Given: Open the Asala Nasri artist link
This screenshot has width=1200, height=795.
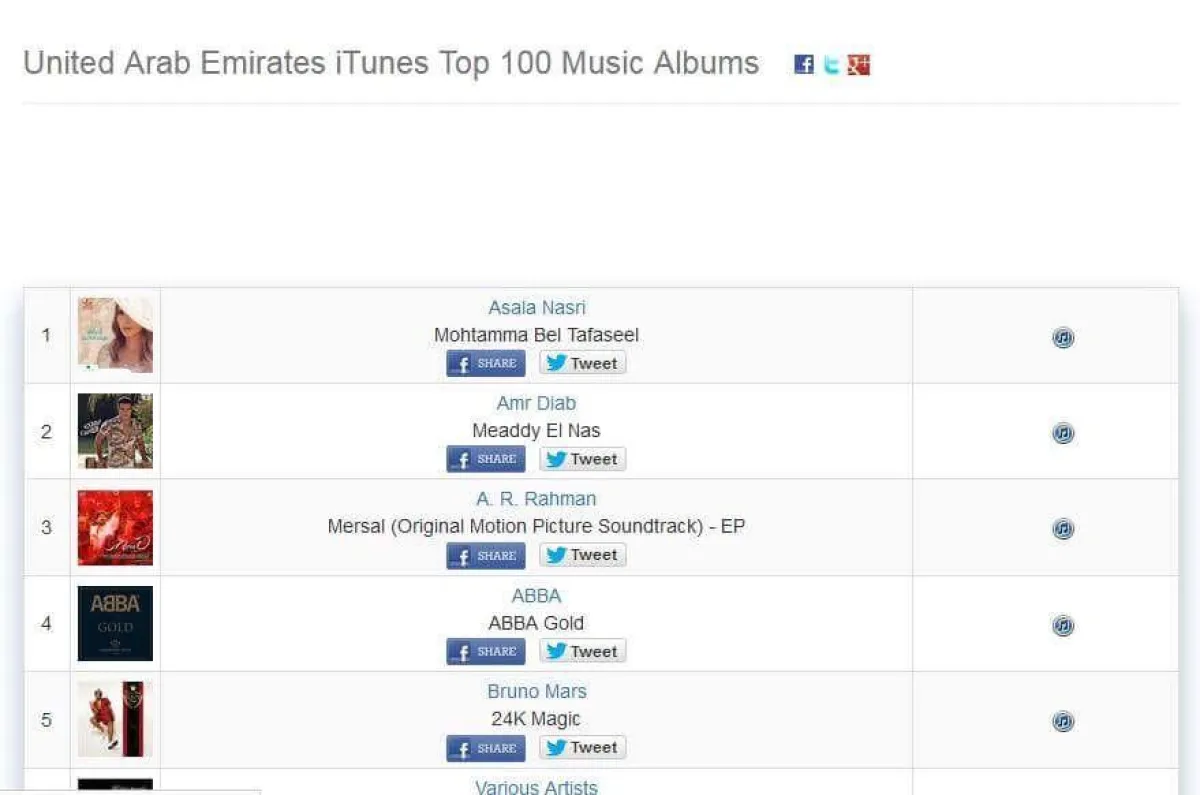Looking at the screenshot, I should coord(537,308).
